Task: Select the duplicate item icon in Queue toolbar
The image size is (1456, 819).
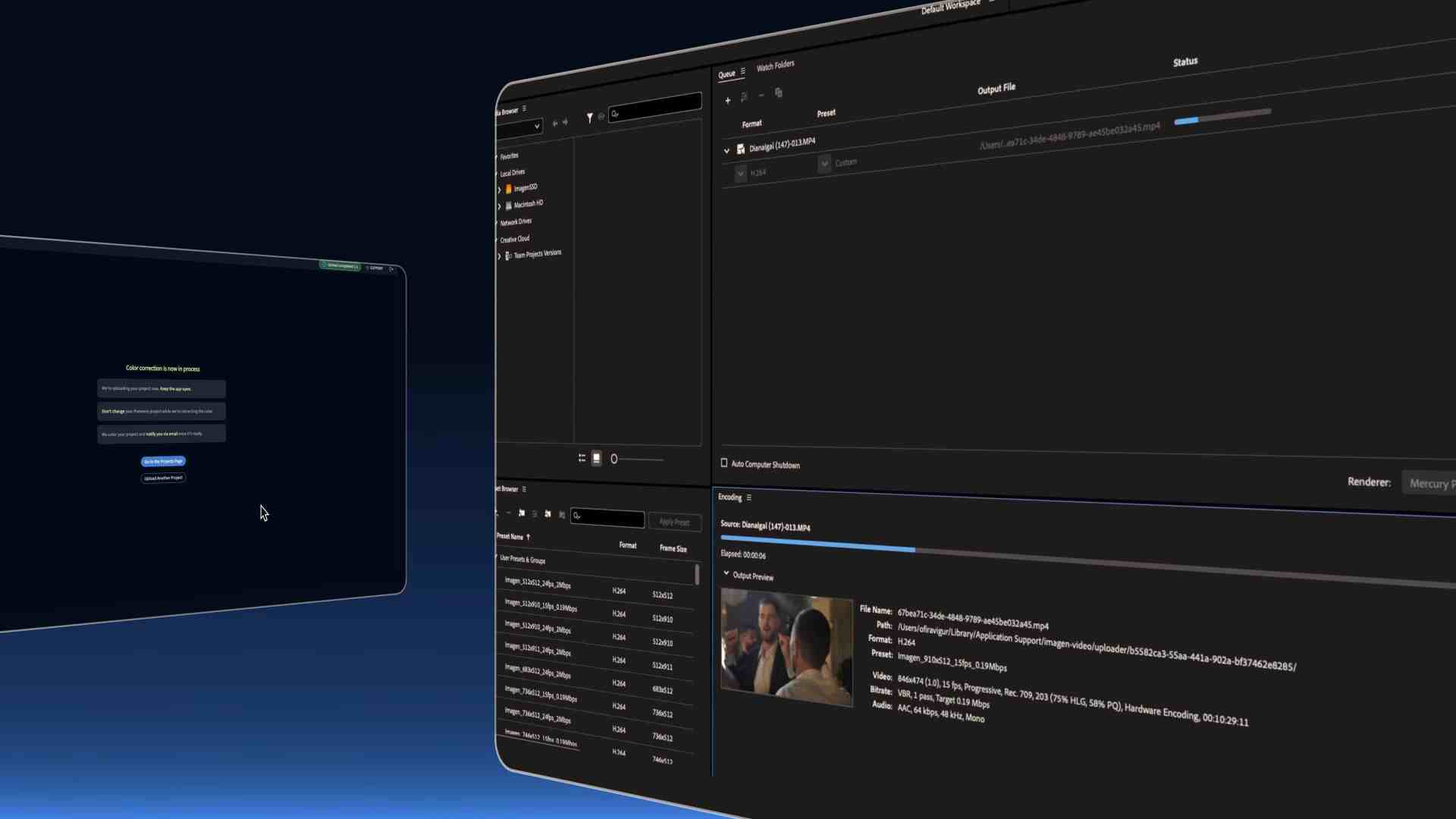Action: pos(778,93)
